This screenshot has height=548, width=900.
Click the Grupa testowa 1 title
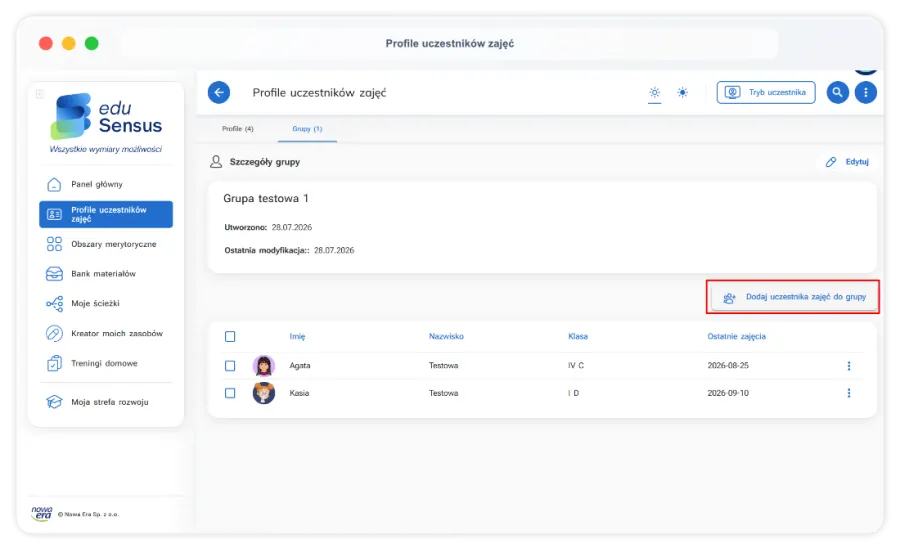pos(266,199)
